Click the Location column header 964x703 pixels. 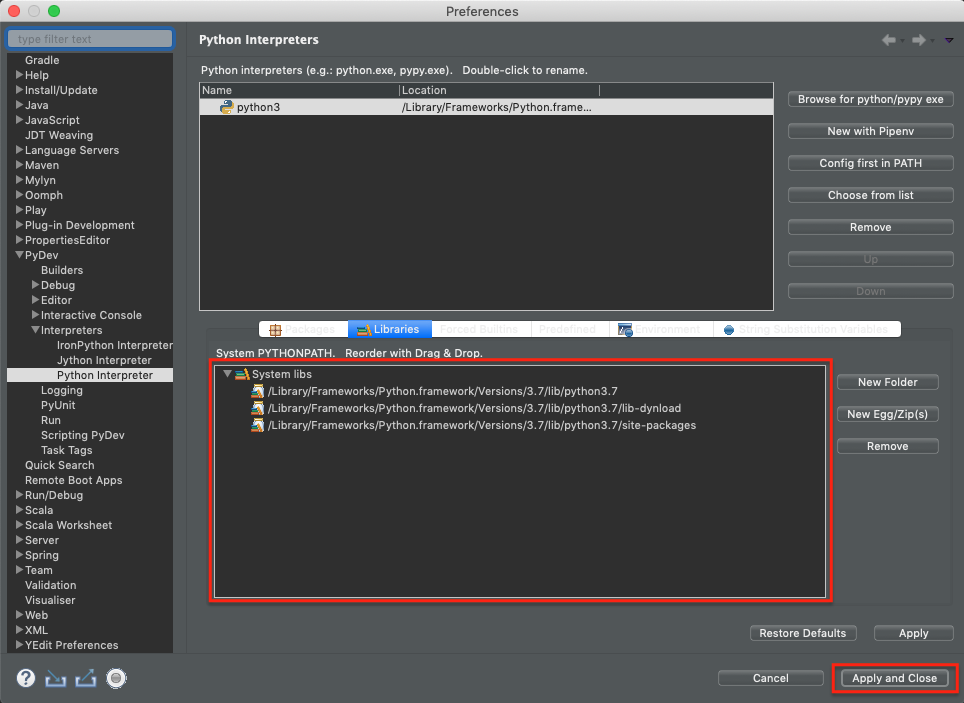pyautogui.click(x=499, y=90)
